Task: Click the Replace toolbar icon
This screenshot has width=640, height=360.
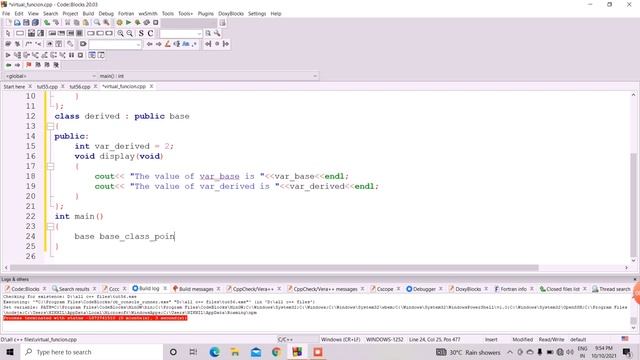Action: (x=106, y=23)
